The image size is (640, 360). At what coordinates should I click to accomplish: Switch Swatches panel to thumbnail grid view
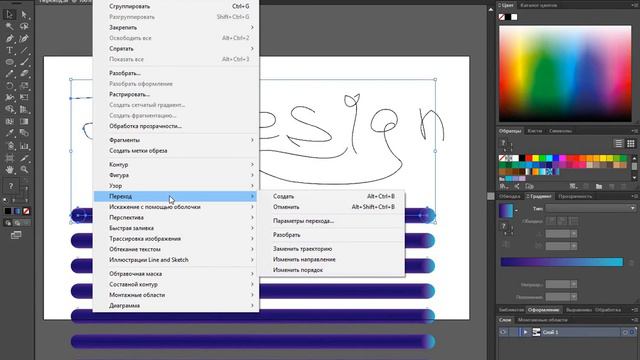tap(631, 143)
